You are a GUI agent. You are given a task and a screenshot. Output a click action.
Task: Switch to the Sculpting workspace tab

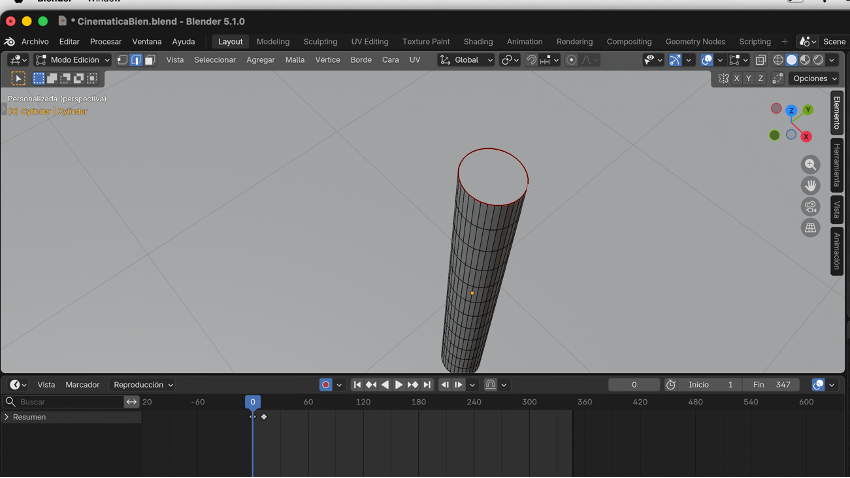320,42
